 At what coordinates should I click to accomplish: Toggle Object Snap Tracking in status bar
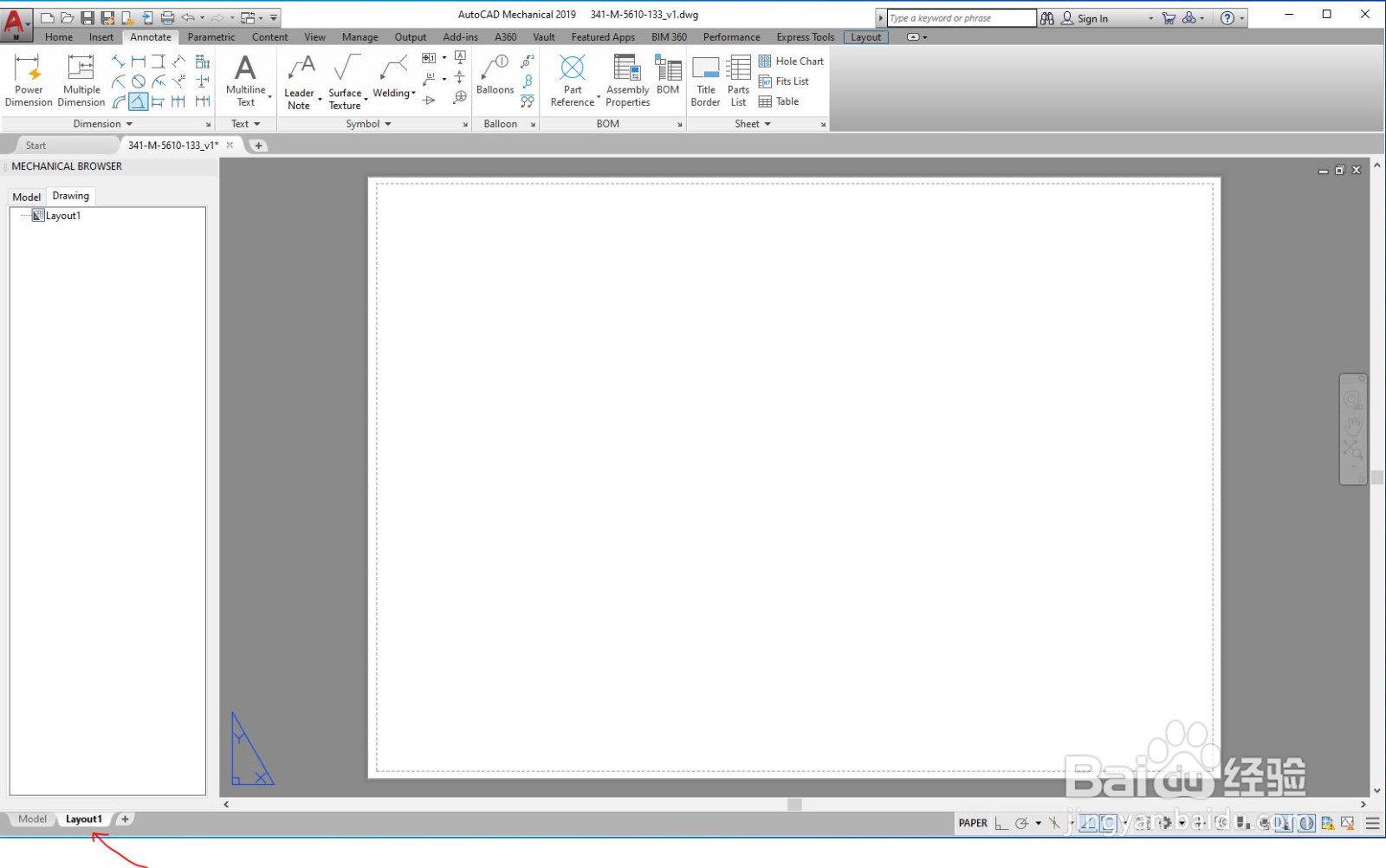[x=1088, y=823]
